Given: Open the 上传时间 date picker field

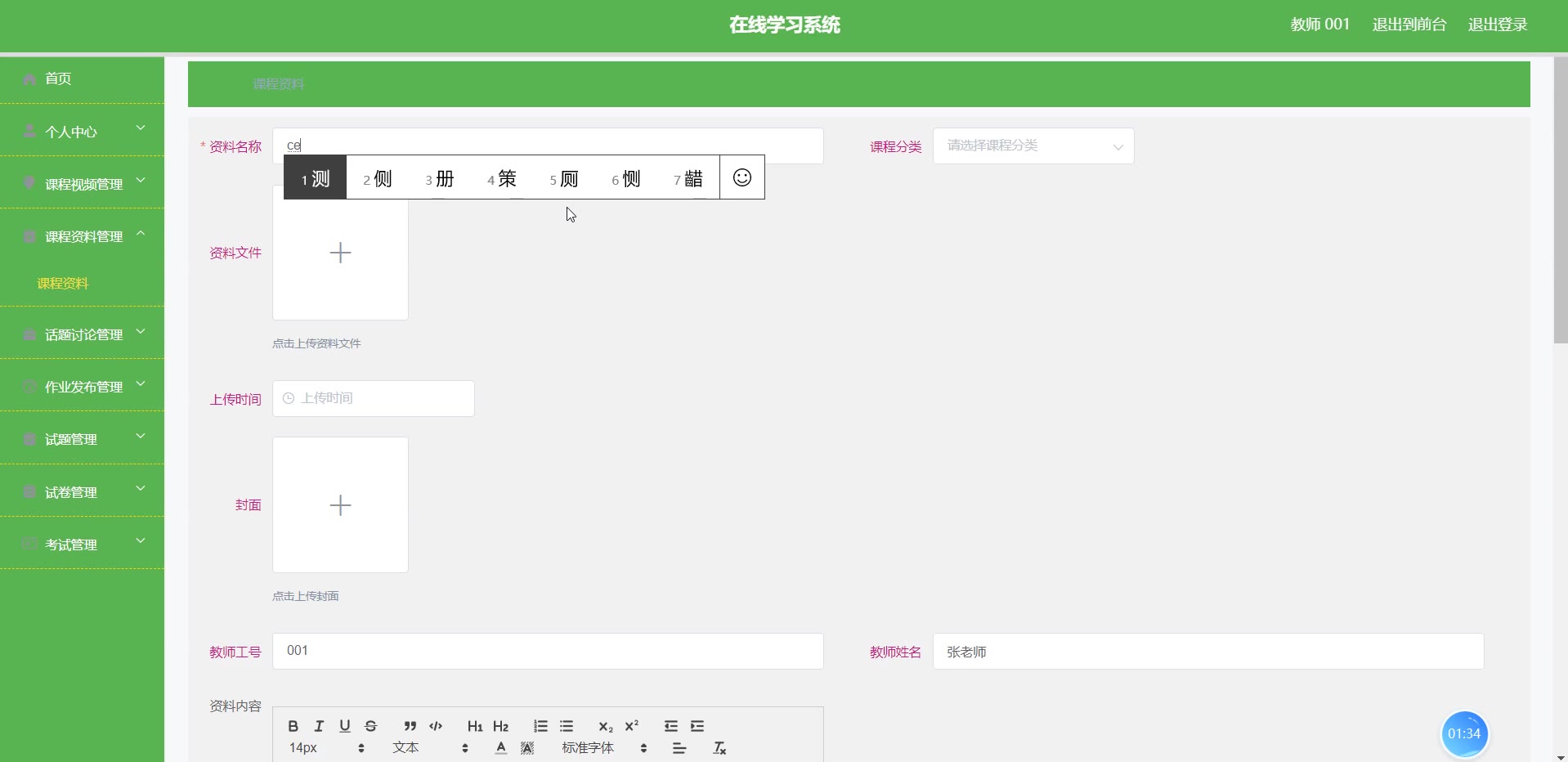Looking at the screenshot, I should click(x=374, y=398).
